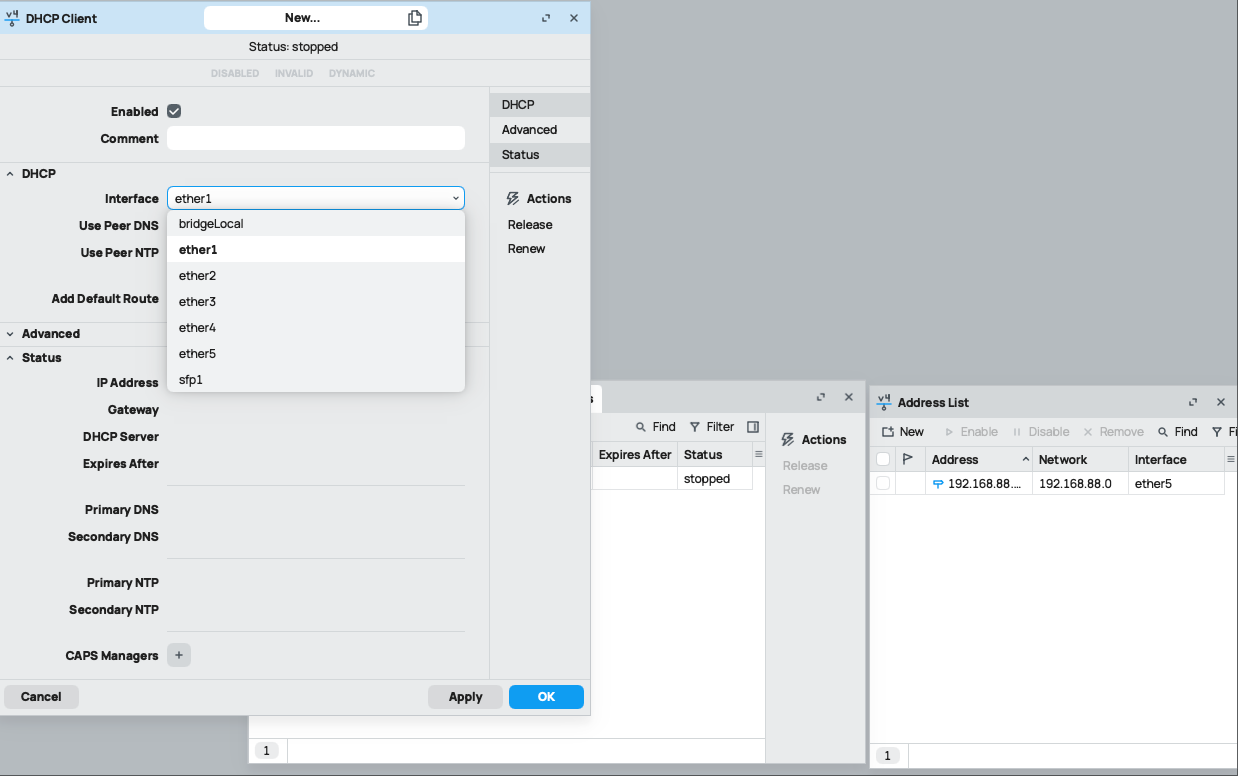The height and width of the screenshot is (776, 1238).
Task: Expand the DHCP Client window with the expand icon
Action: click(x=546, y=18)
